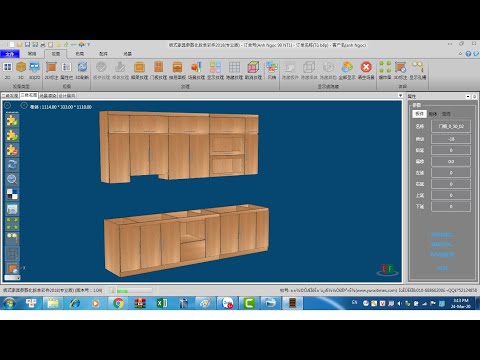Select fourth ribbon tab (layout)

(x=79, y=54)
